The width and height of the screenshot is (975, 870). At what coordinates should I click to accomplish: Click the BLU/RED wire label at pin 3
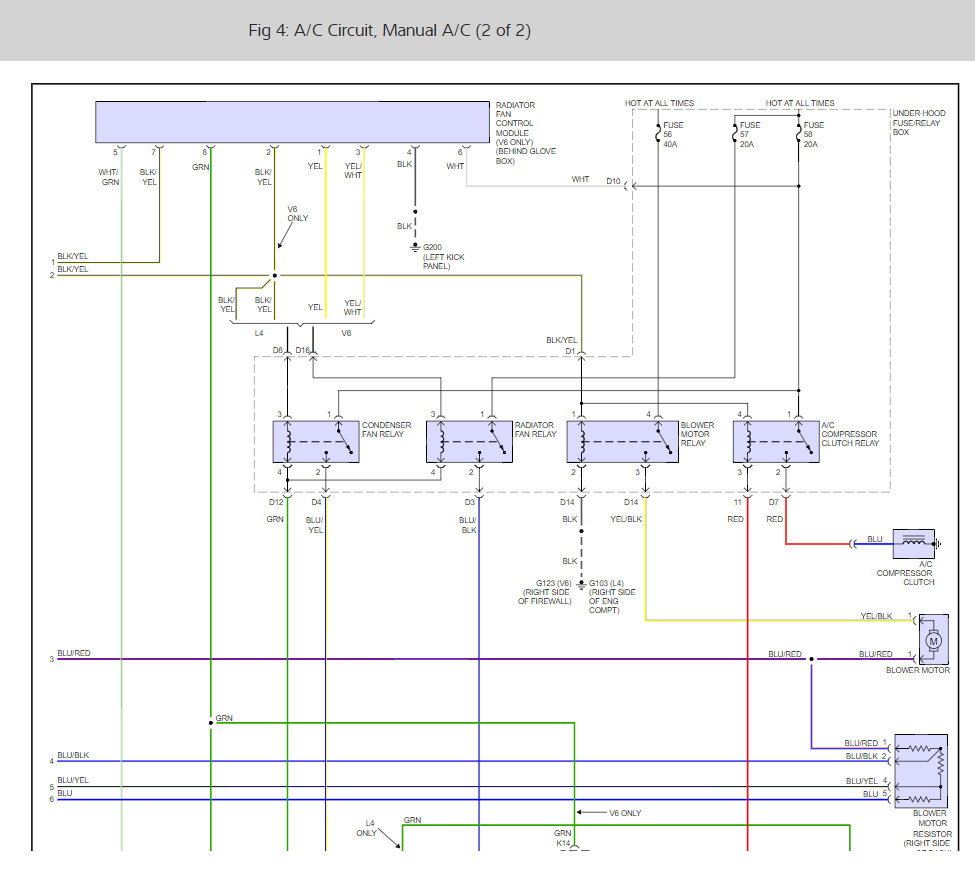tap(74, 653)
